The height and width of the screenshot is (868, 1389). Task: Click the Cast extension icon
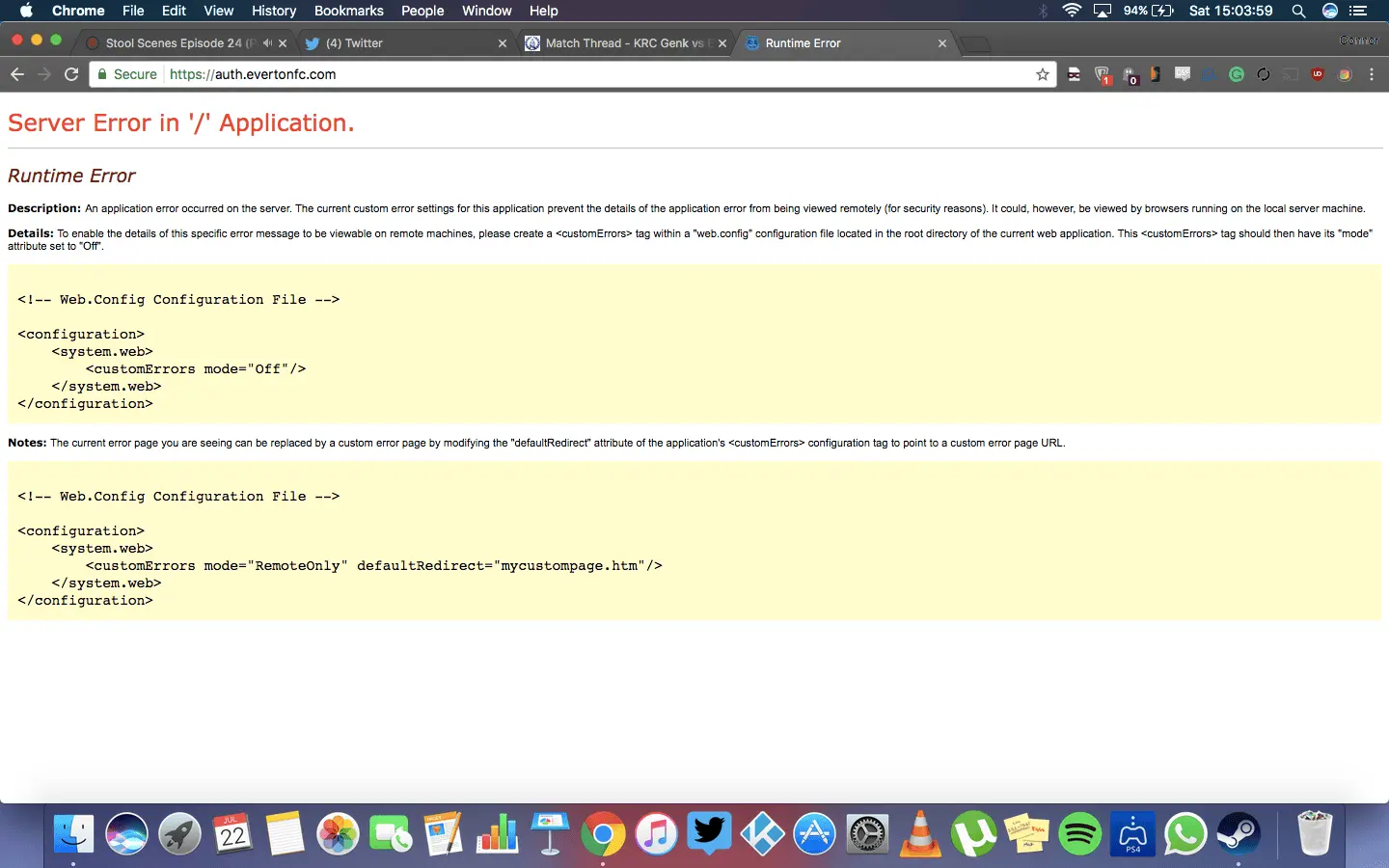(1291, 74)
